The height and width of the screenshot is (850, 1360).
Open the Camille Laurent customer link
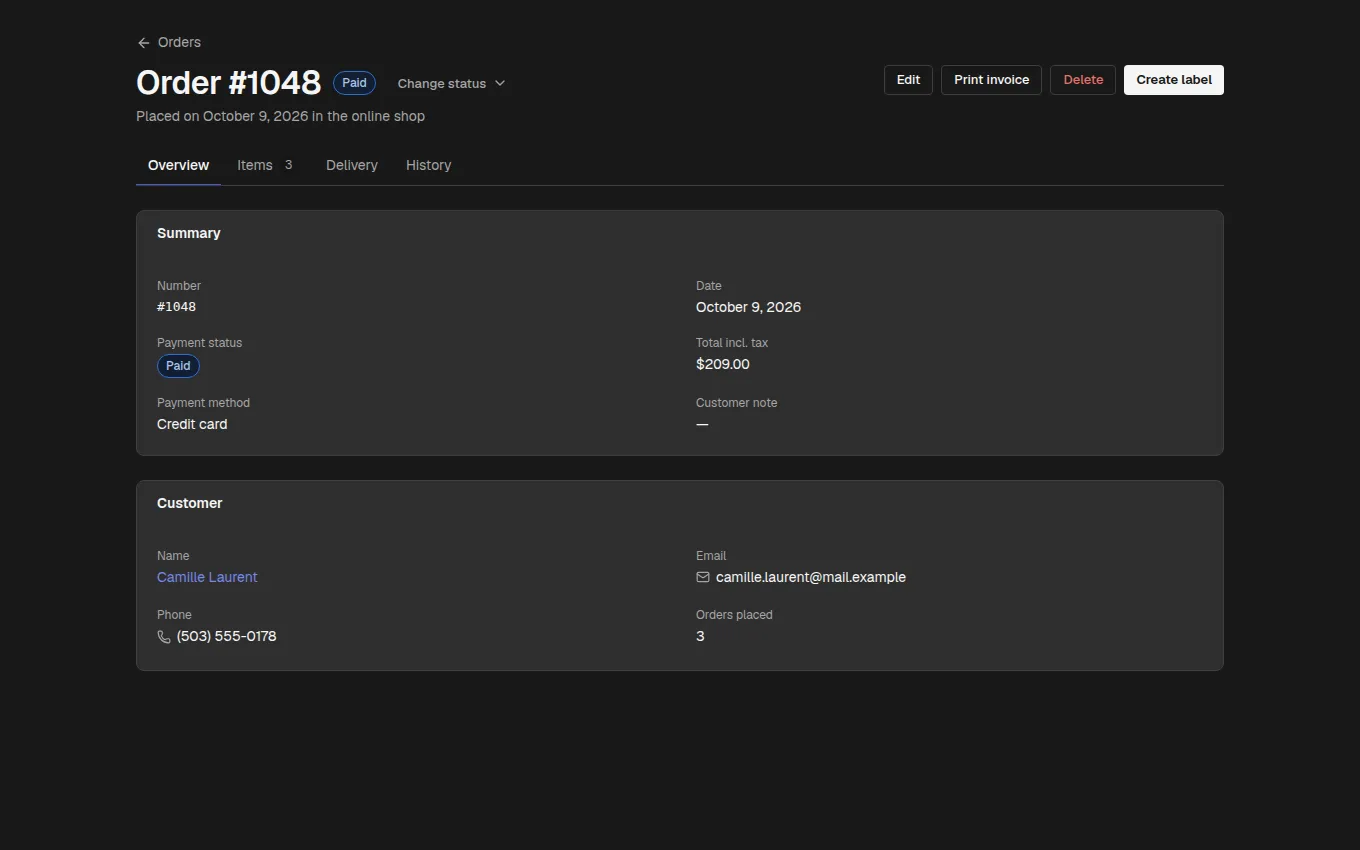pos(207,577)
